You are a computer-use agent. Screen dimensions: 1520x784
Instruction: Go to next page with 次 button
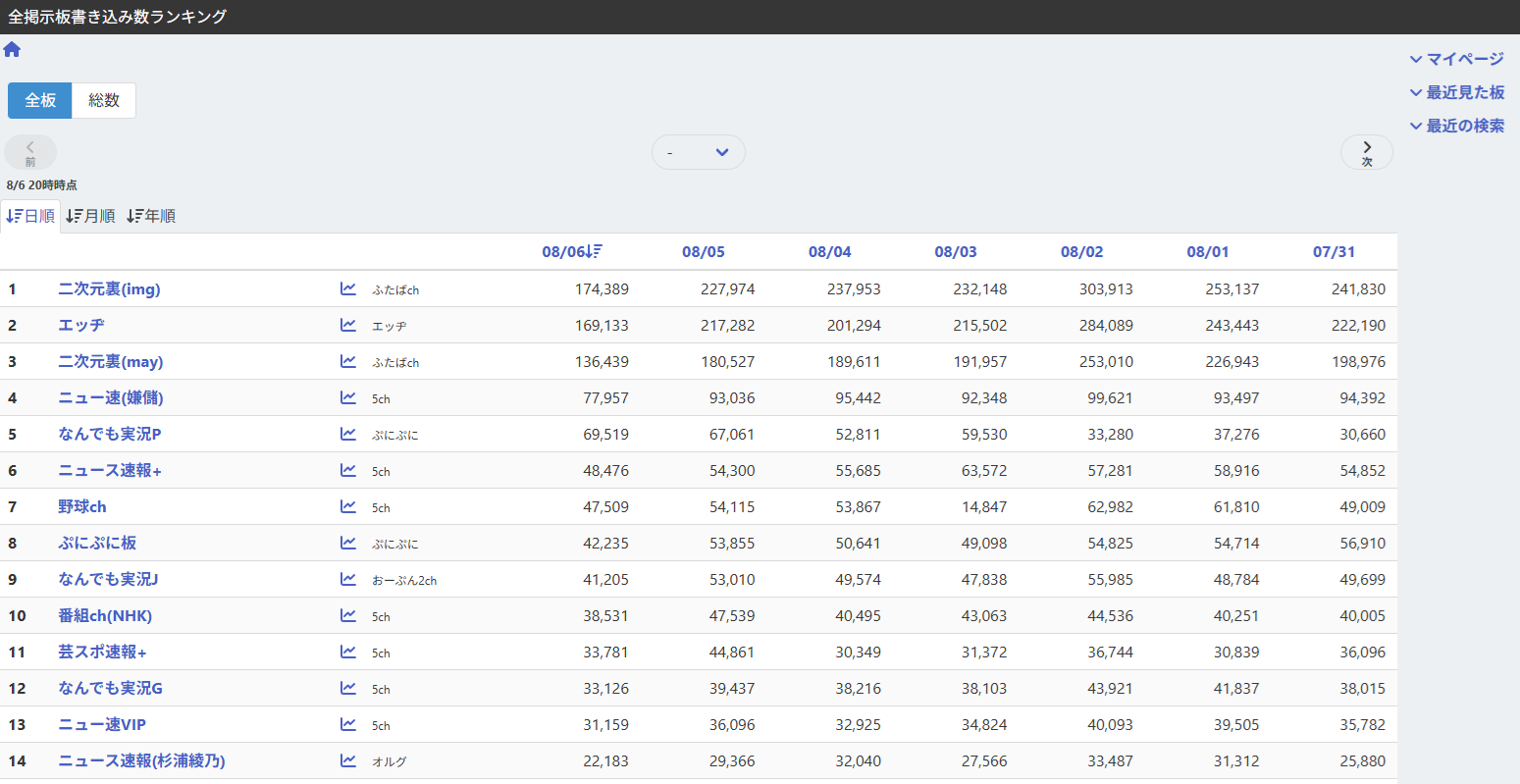[x=1367, y=152]
